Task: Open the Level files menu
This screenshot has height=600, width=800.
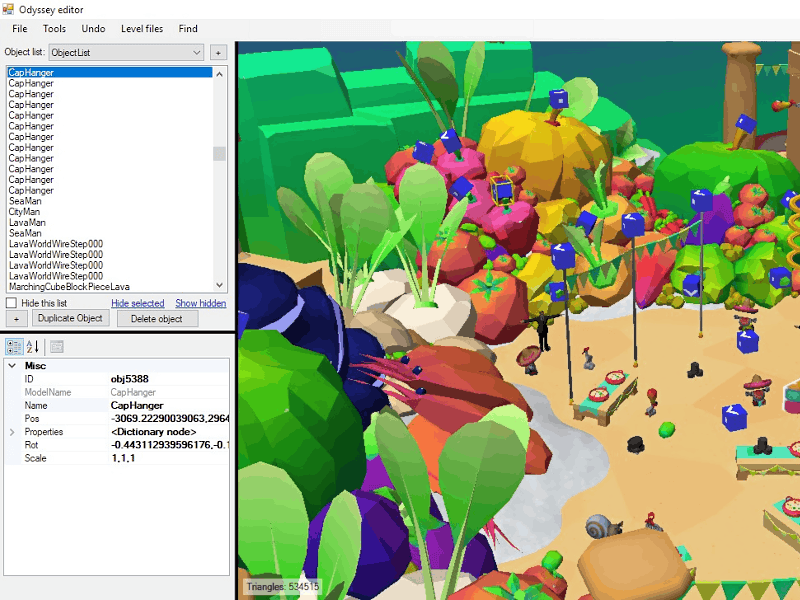Action: pyautogui.click(x=142, y=29)
